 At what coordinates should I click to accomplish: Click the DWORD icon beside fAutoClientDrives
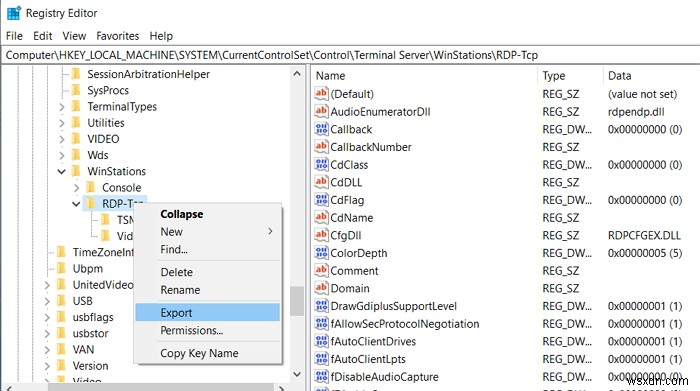click(x=321, y=341)
